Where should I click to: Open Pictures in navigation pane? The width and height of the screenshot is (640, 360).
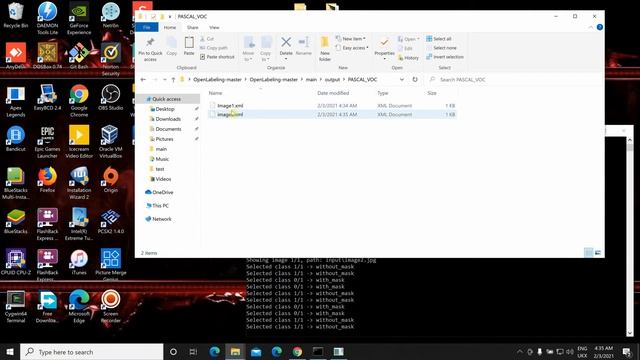coord(164,139)
